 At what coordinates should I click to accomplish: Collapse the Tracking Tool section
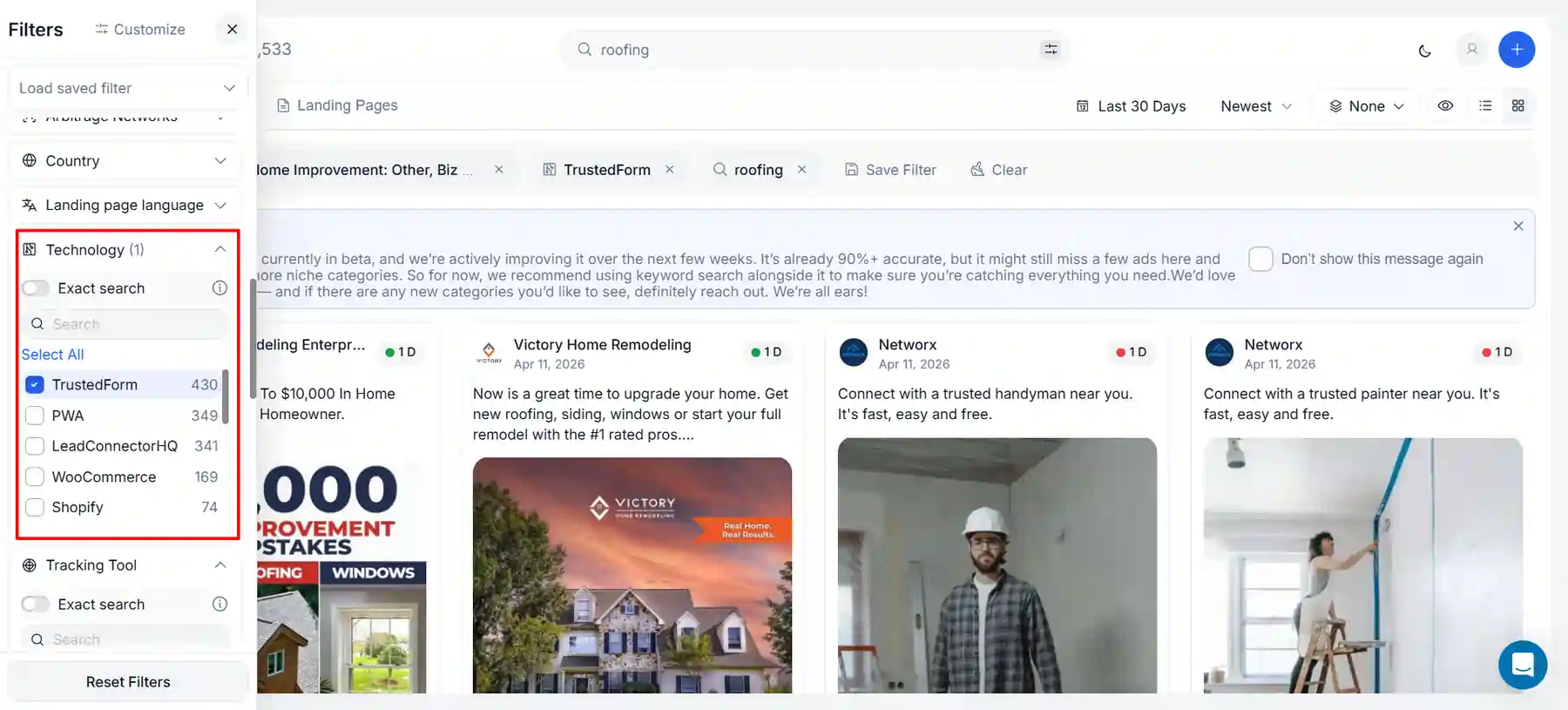pos(220,565)
